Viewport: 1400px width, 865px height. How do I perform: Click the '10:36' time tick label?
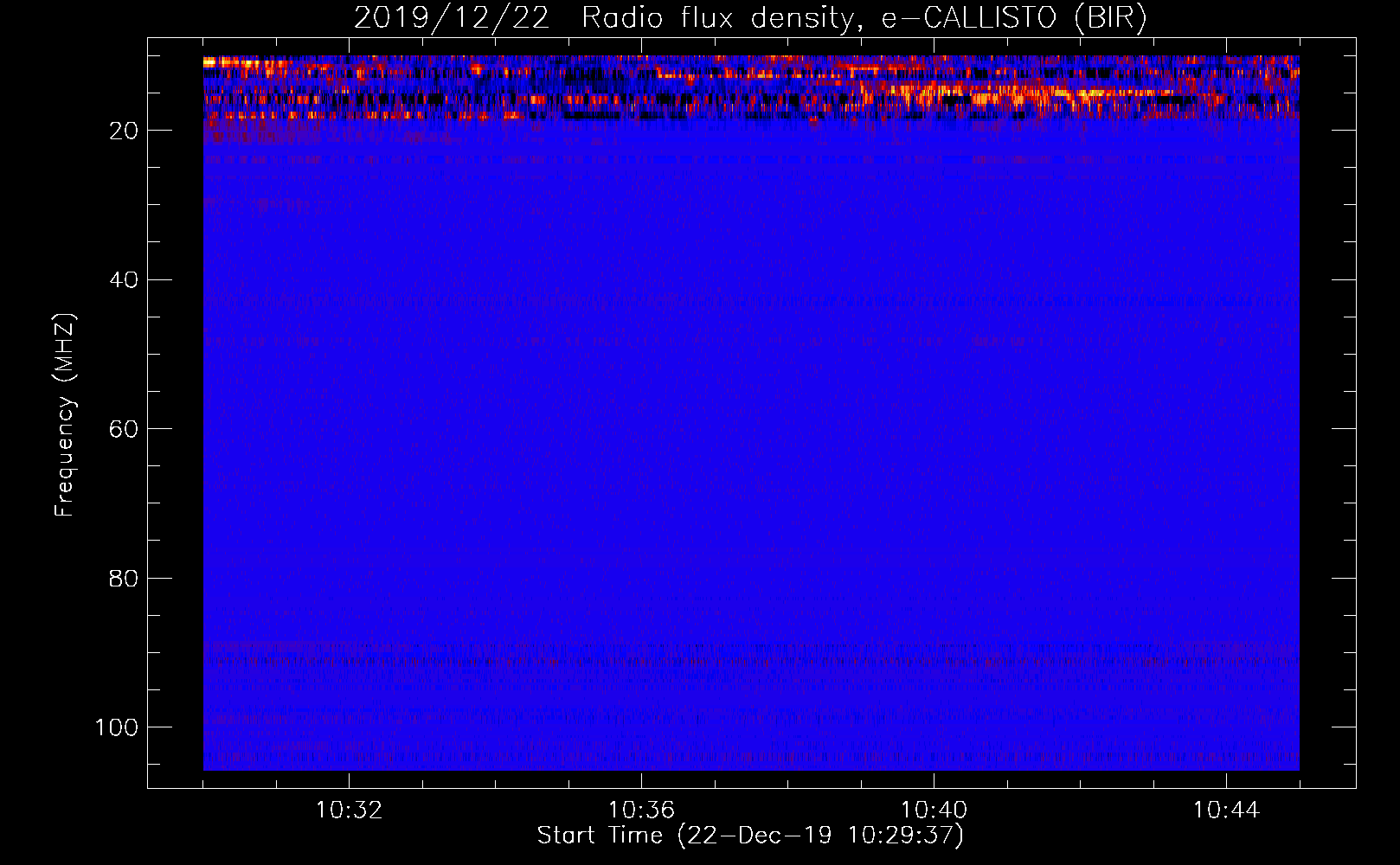click(x=641, y=811)
